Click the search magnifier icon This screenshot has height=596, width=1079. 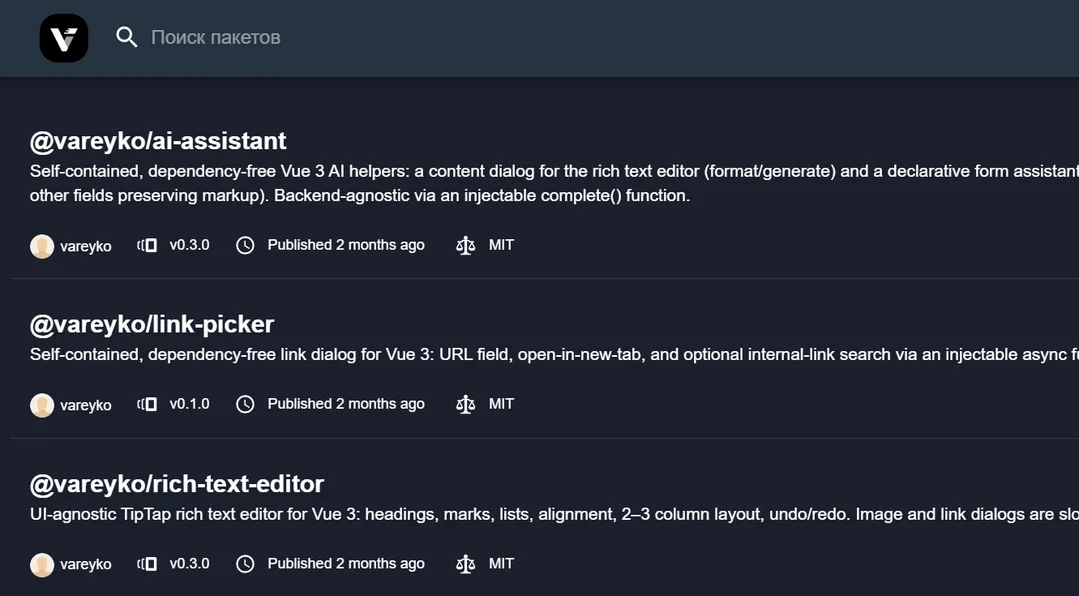[127, 37]
